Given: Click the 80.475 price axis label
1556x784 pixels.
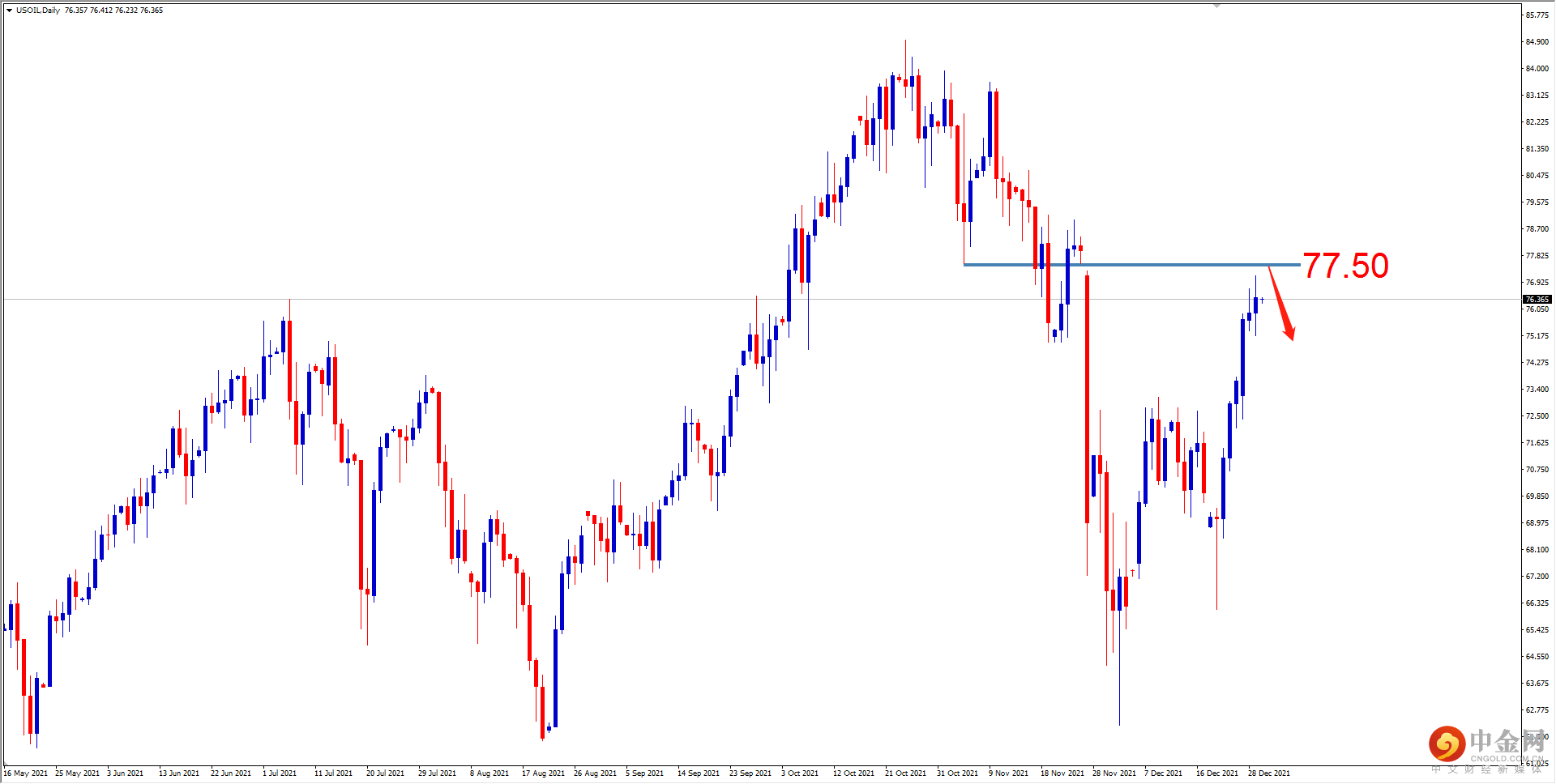Looking at the screenshot, I should pos(1537,176).
